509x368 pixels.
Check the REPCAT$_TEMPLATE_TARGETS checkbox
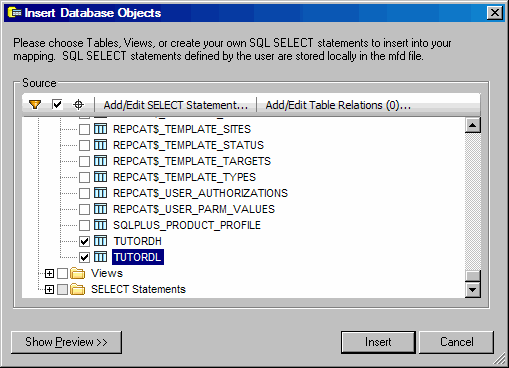coord(84,161)
